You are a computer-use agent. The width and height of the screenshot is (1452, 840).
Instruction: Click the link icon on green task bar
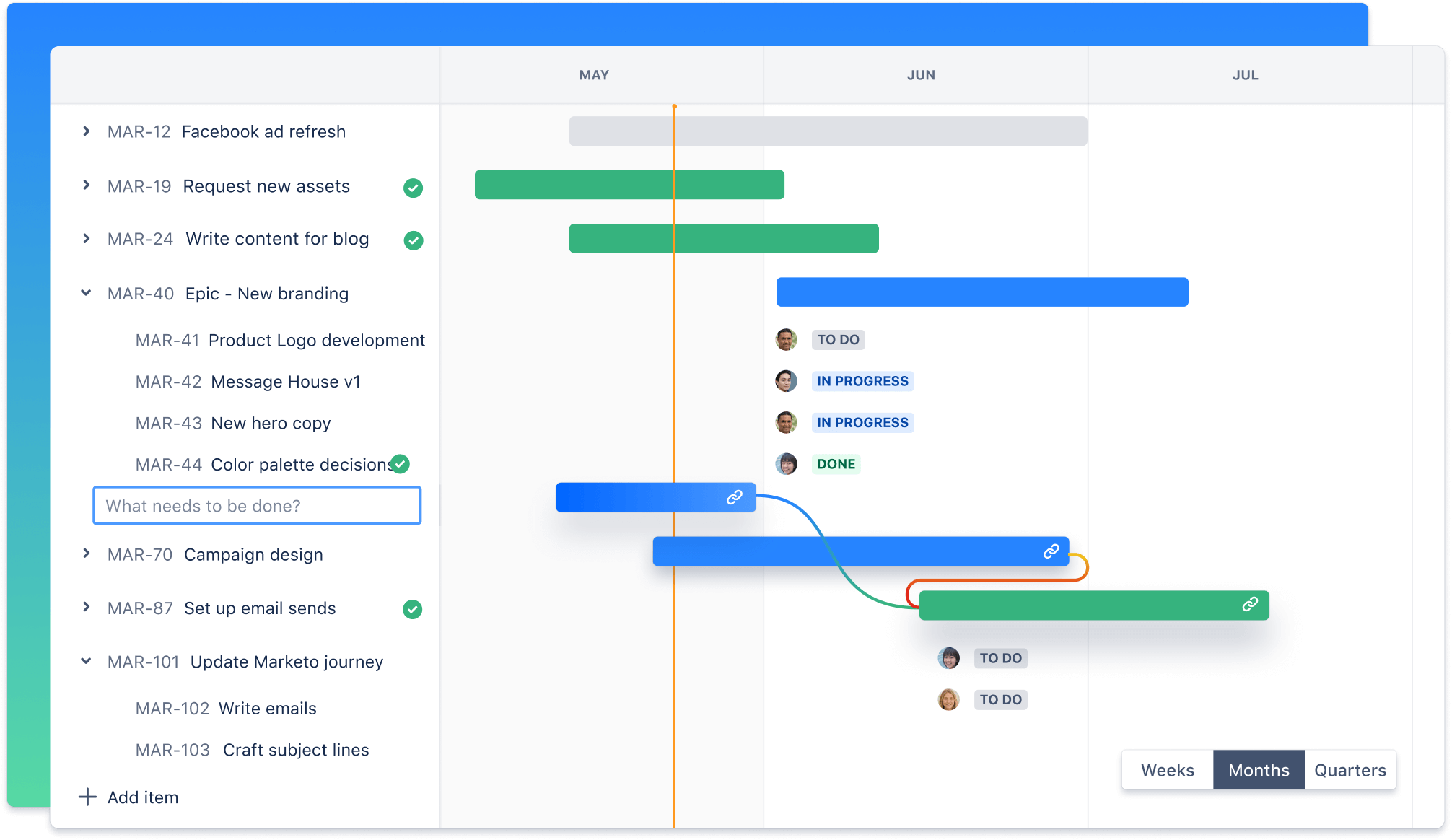pos(1249,604)
